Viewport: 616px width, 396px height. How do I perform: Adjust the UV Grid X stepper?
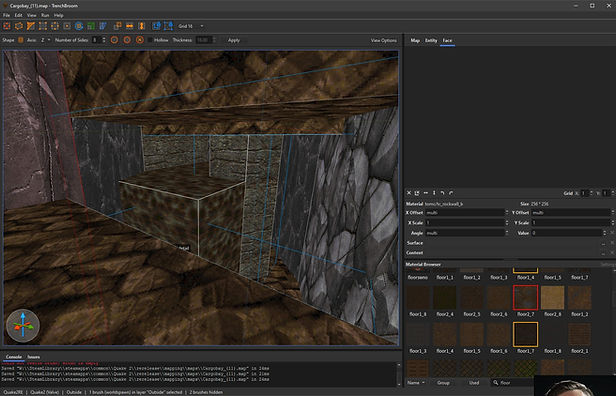pyautogui.click(x=591, y=193)
